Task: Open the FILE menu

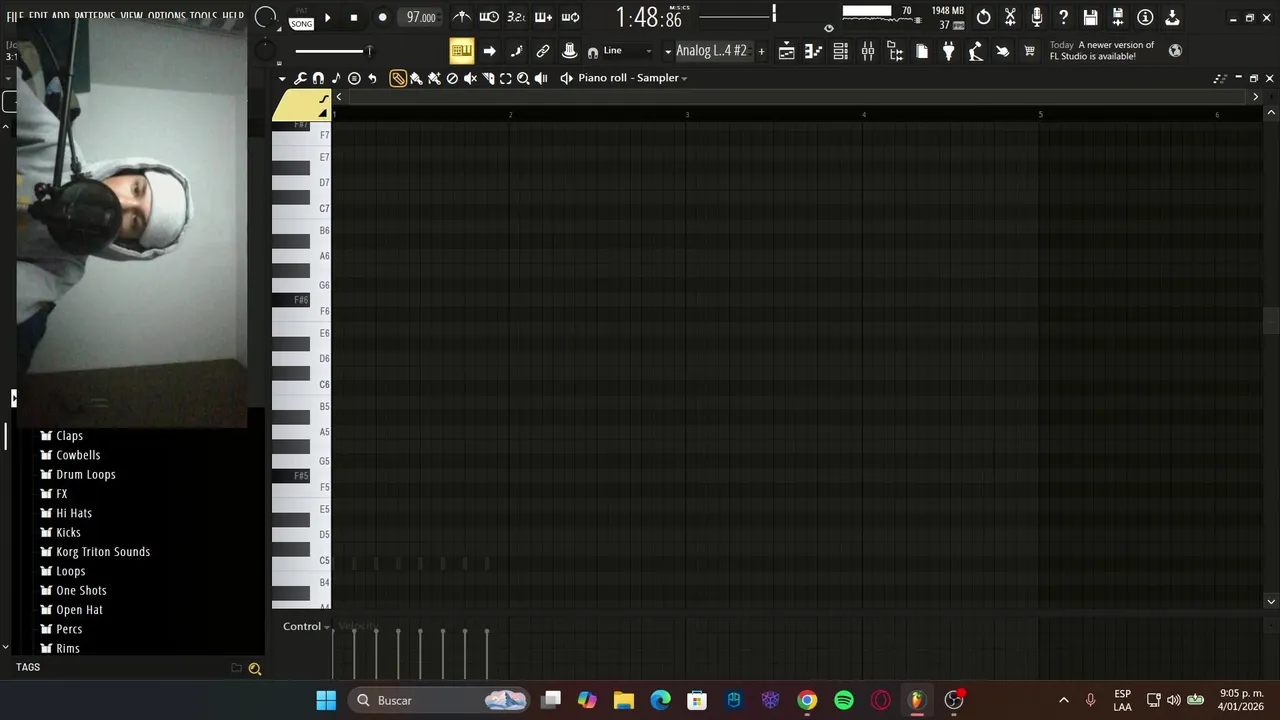Action: click(x=15, y=17)
